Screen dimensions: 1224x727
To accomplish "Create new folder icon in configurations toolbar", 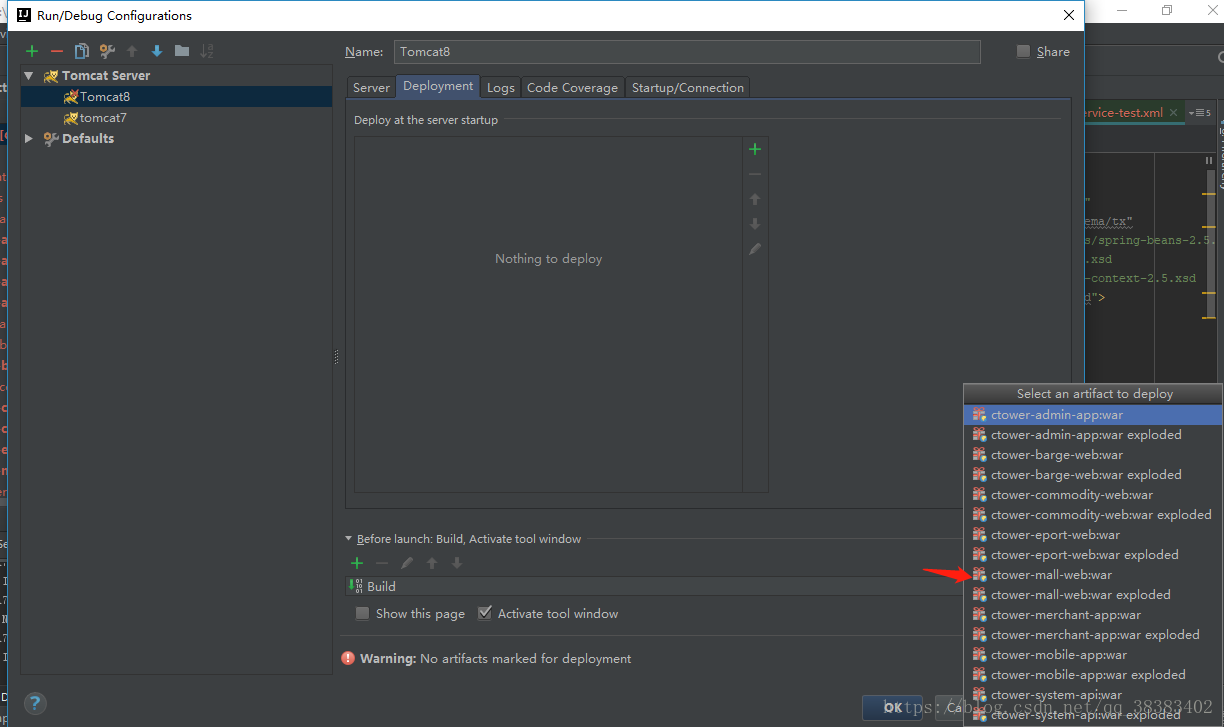I will [x=182, y=51].
